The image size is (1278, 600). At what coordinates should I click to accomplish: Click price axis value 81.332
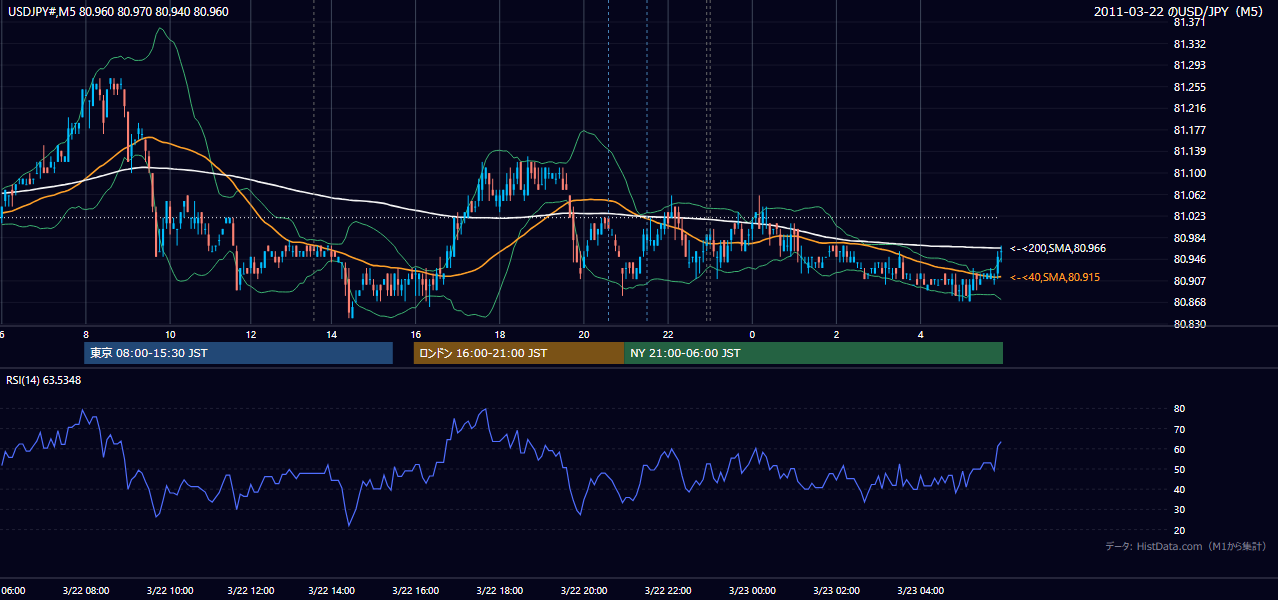coord(1189,44)
